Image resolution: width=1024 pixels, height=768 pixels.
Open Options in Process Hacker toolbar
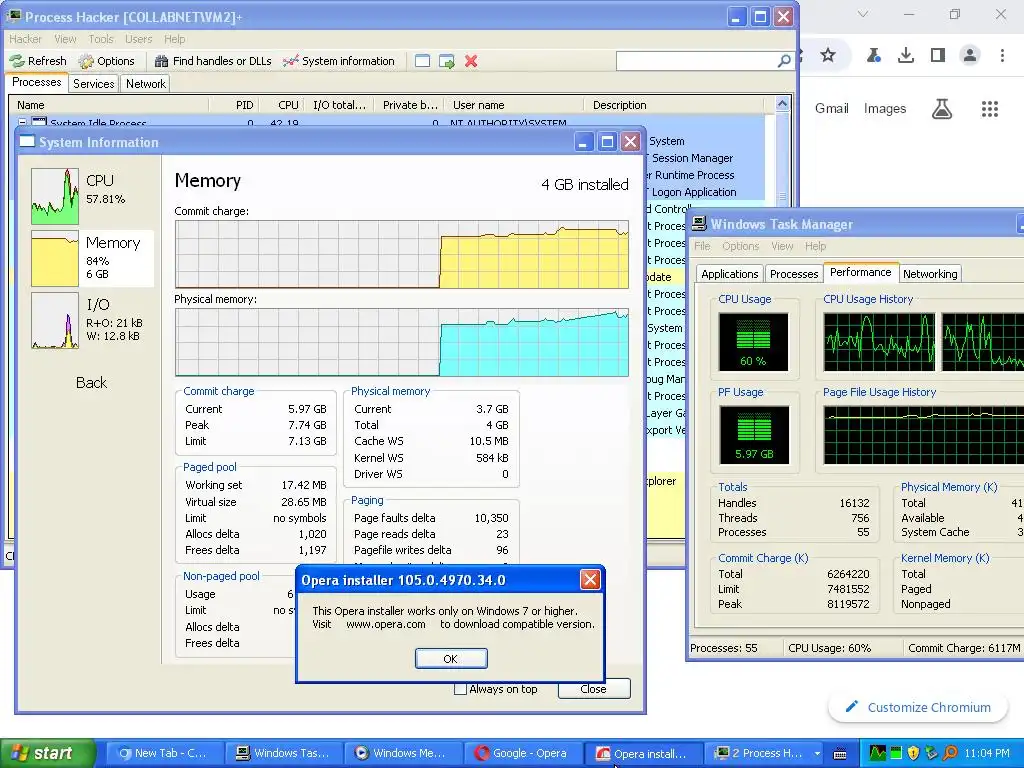coord(106,61)
